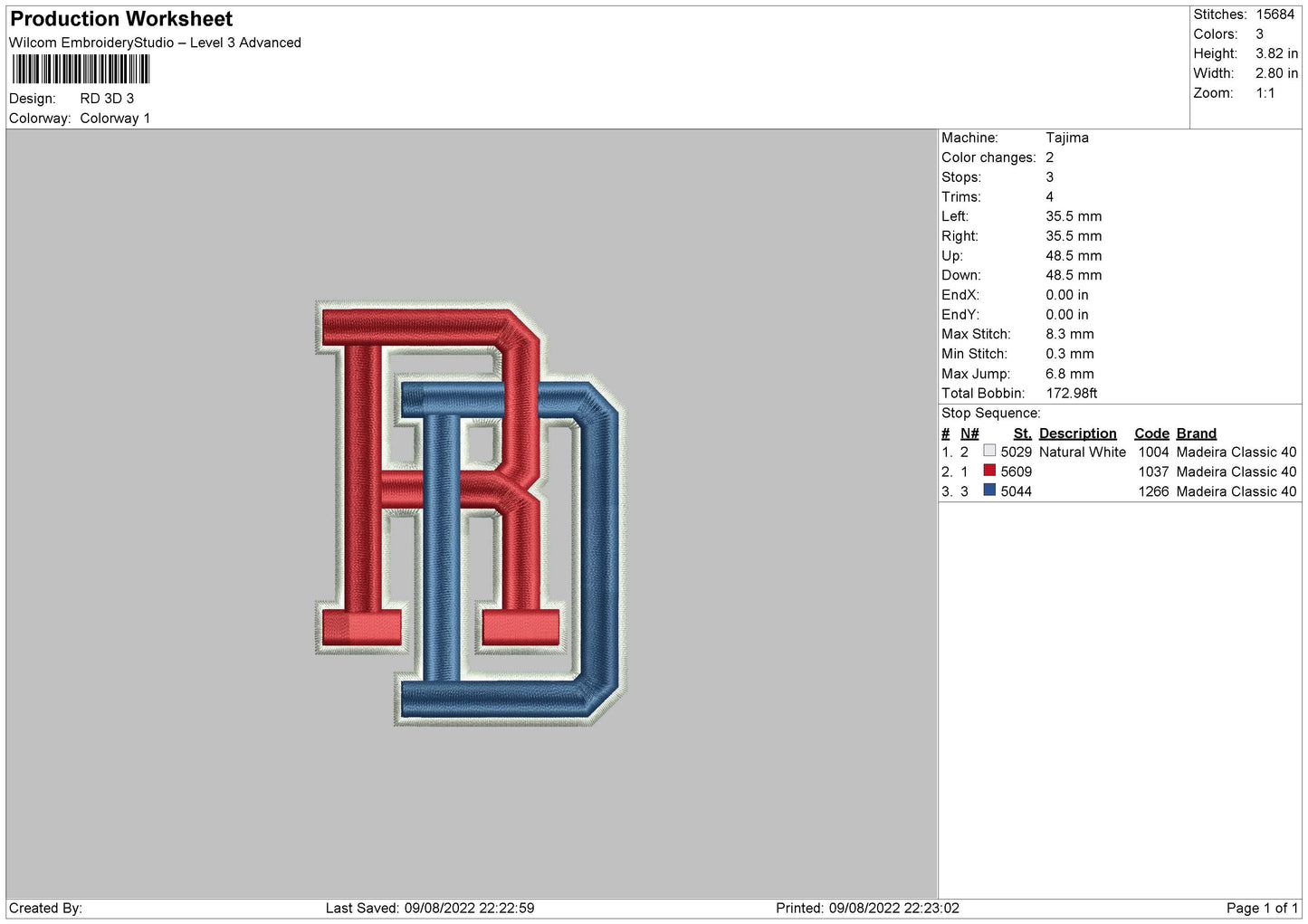Click the 'Last Saved: 09/08/2022 22:22:59' text
This screenshot has width=1308, height=924.
tap(430, 909)
